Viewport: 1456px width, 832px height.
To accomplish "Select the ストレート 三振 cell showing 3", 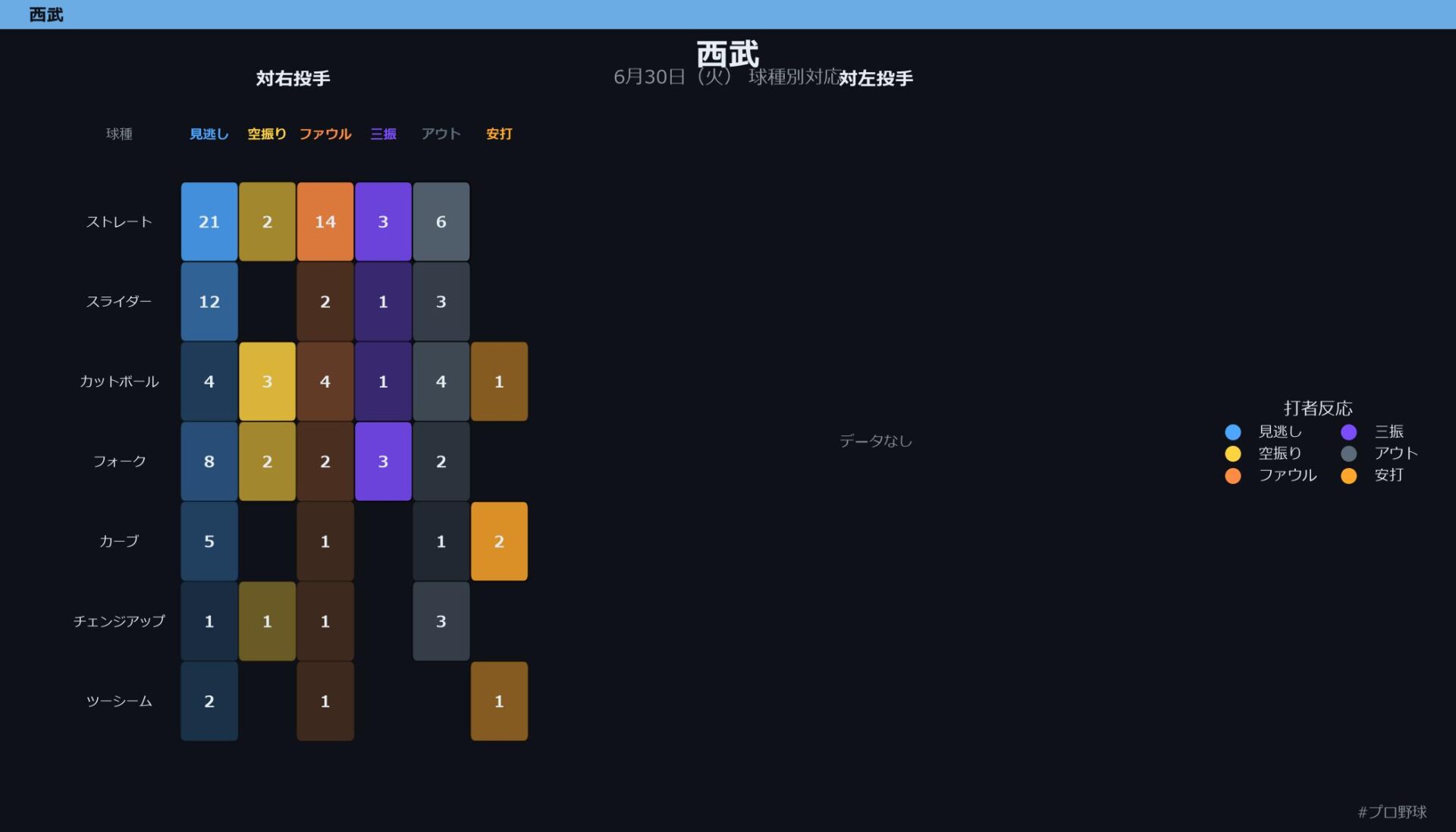I will pos(383,221).
